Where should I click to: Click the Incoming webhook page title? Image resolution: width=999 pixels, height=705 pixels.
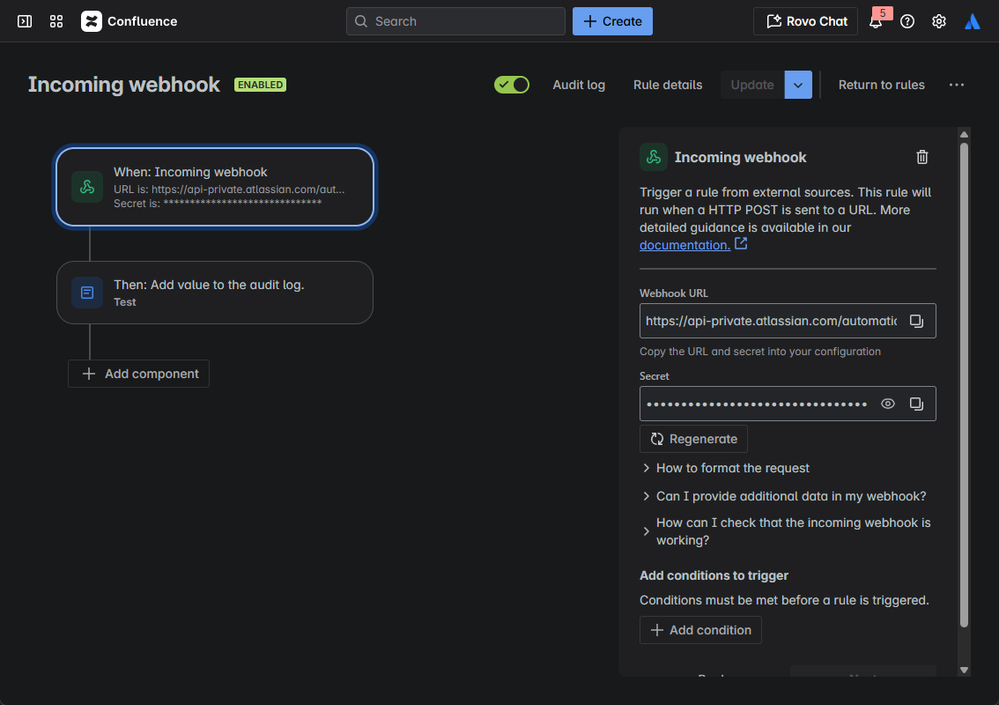click(124, 85)
